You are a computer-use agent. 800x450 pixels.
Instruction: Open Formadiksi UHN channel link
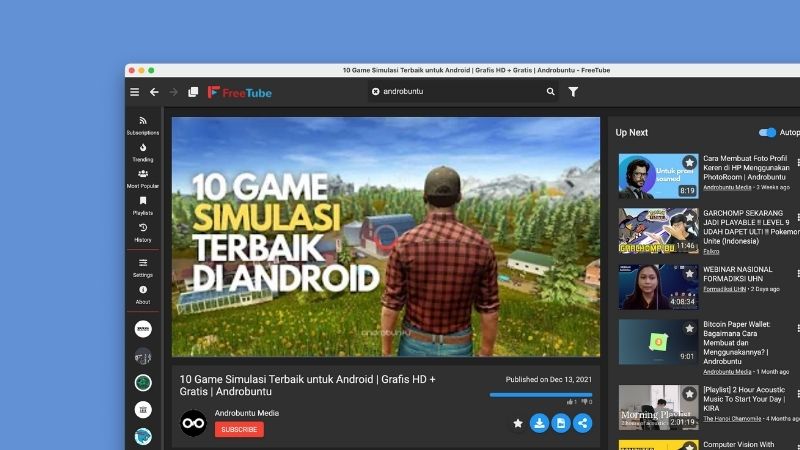(x=724, y=289)
